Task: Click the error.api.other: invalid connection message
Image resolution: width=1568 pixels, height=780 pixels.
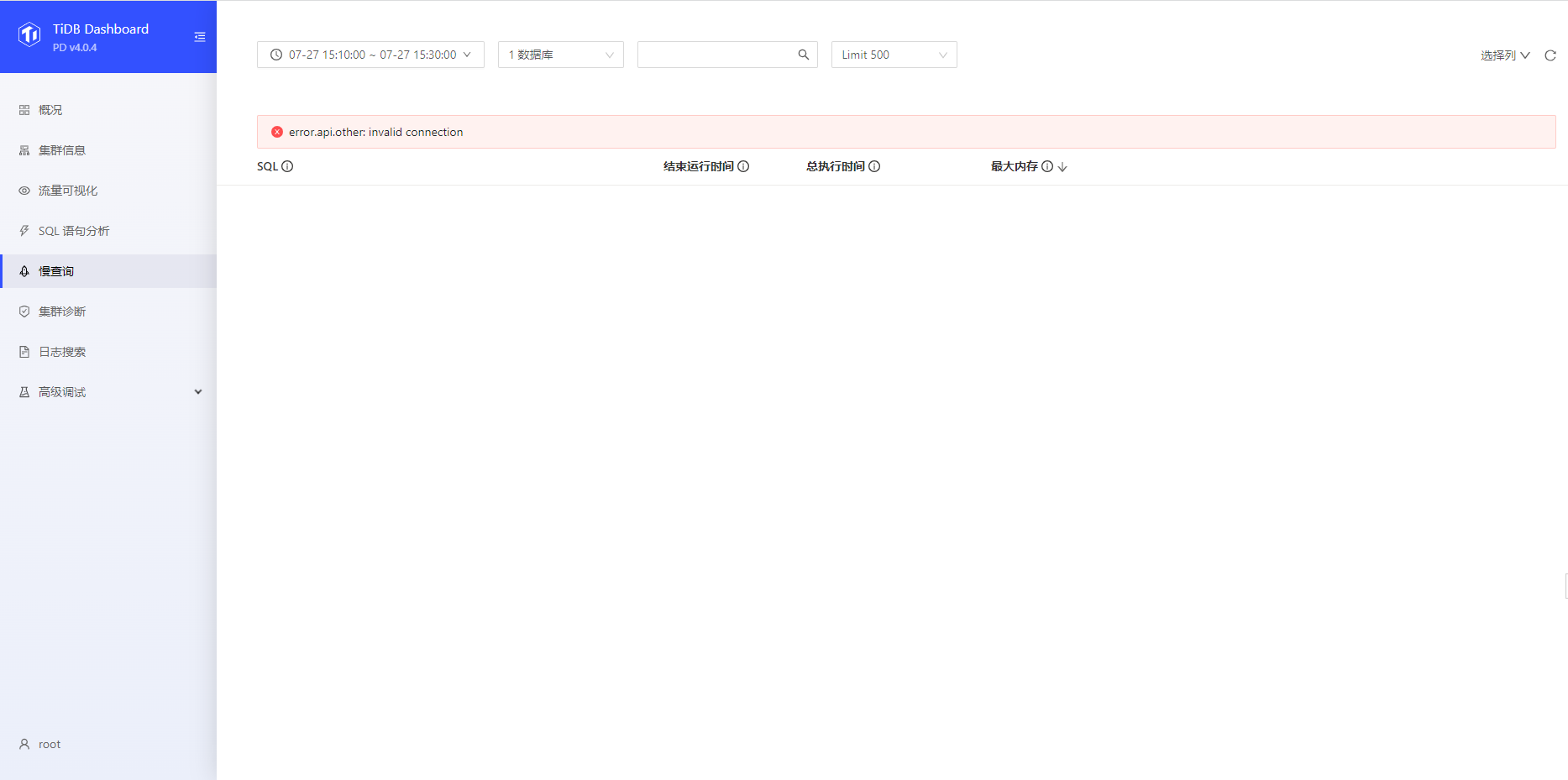Action: pyautogui.click(x=376, y=132)
